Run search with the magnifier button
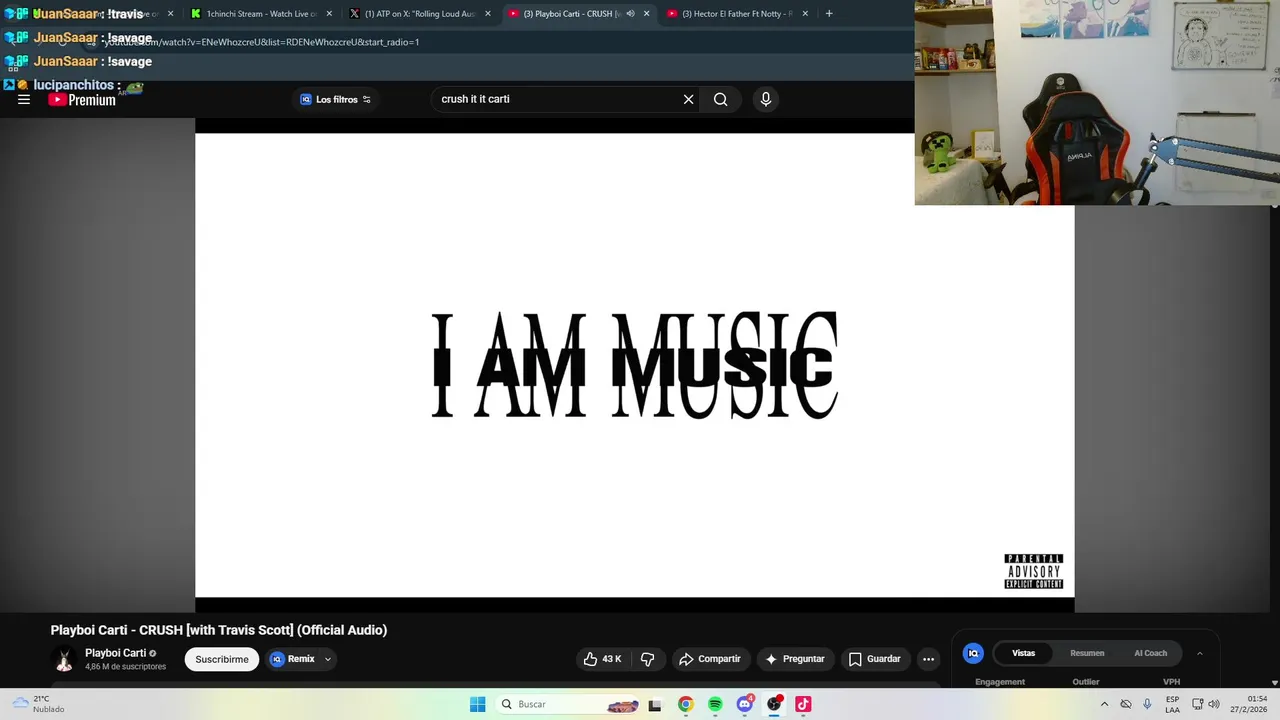Screen dimensions: 1280x720 coord(720,100)
